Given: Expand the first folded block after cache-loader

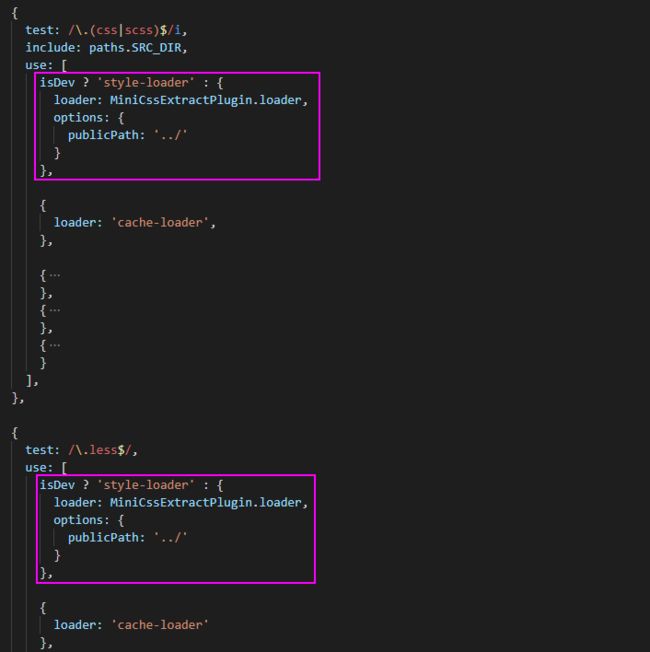Looking at the screenshot, I should pyautogui.click(x=54, y=275).
